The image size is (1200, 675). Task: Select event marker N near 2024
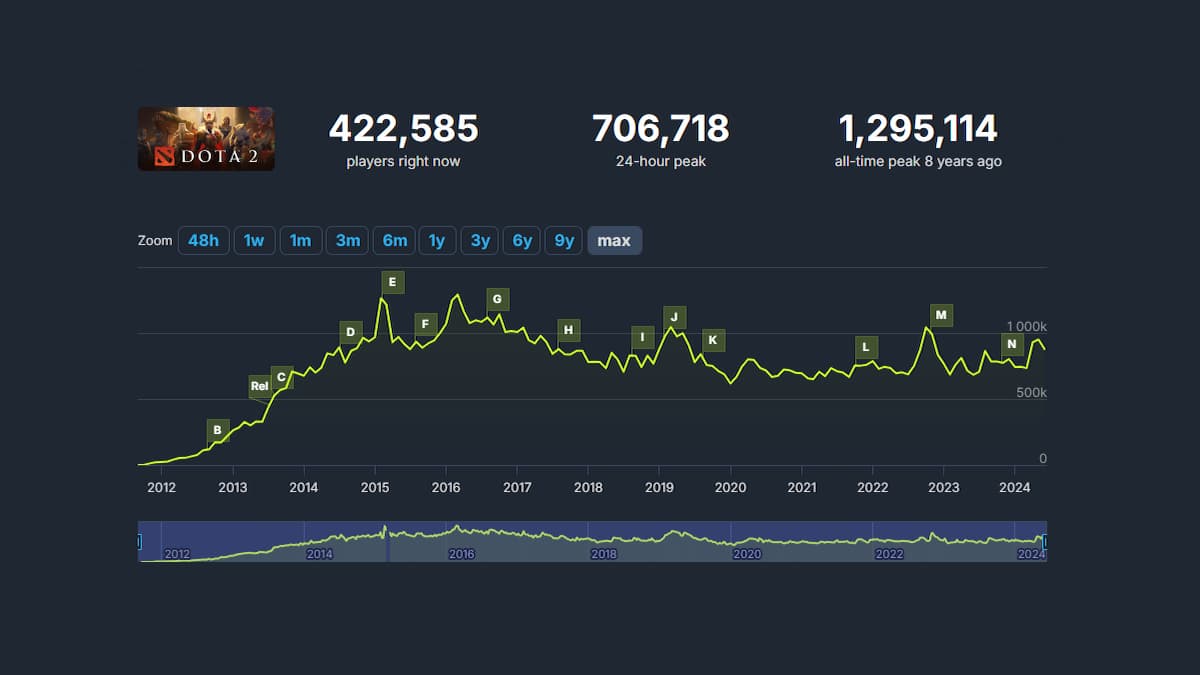tap(1012, 345)
